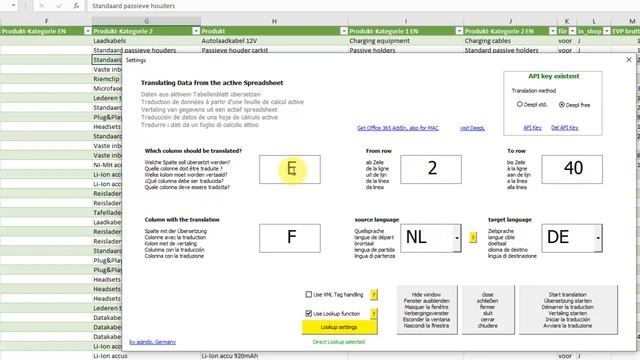Click the formula bar cancel X icon

(42, 6)
